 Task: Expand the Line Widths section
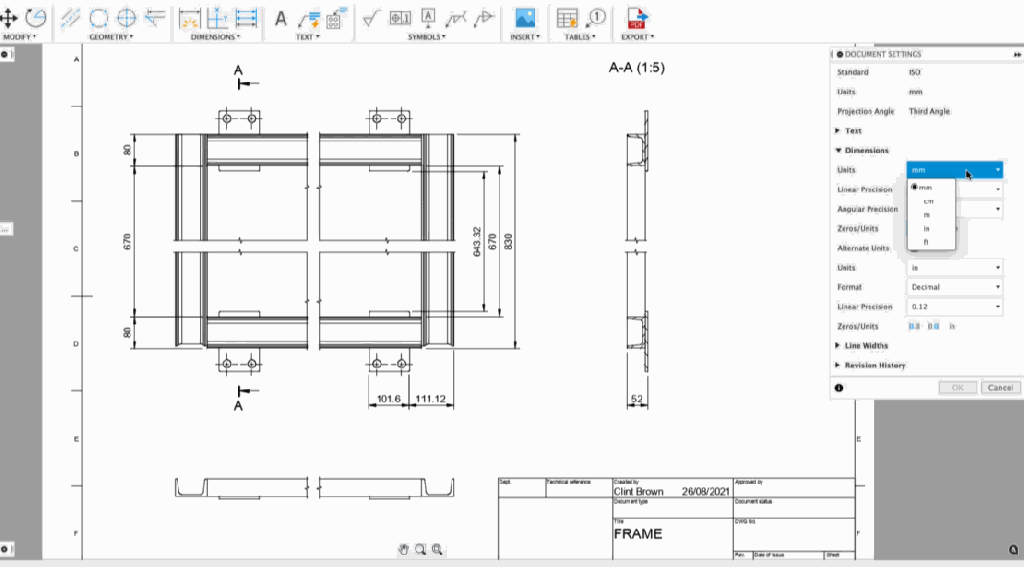pos(866,345)
